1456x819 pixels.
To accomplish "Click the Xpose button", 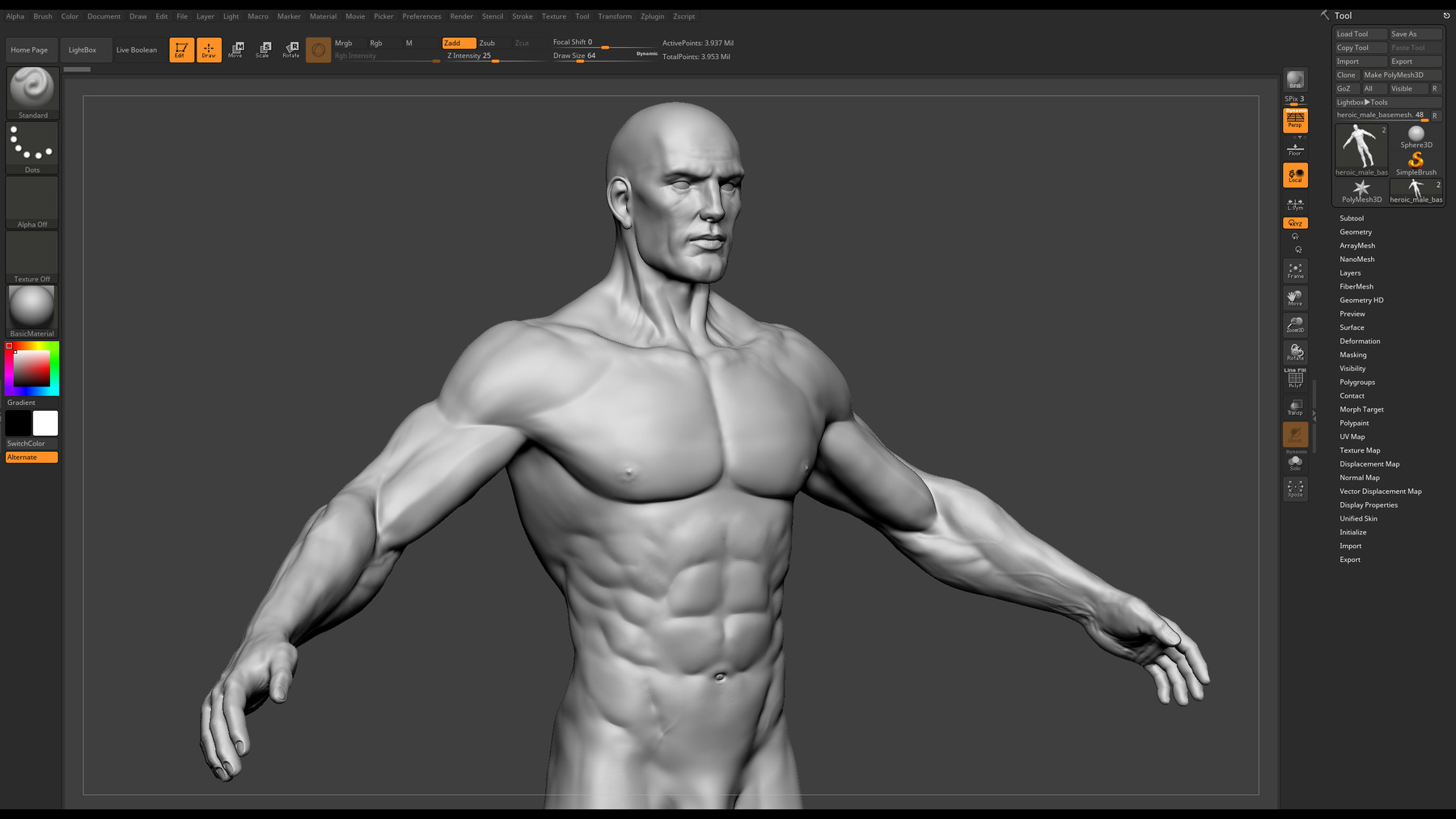I will 1295,488.
